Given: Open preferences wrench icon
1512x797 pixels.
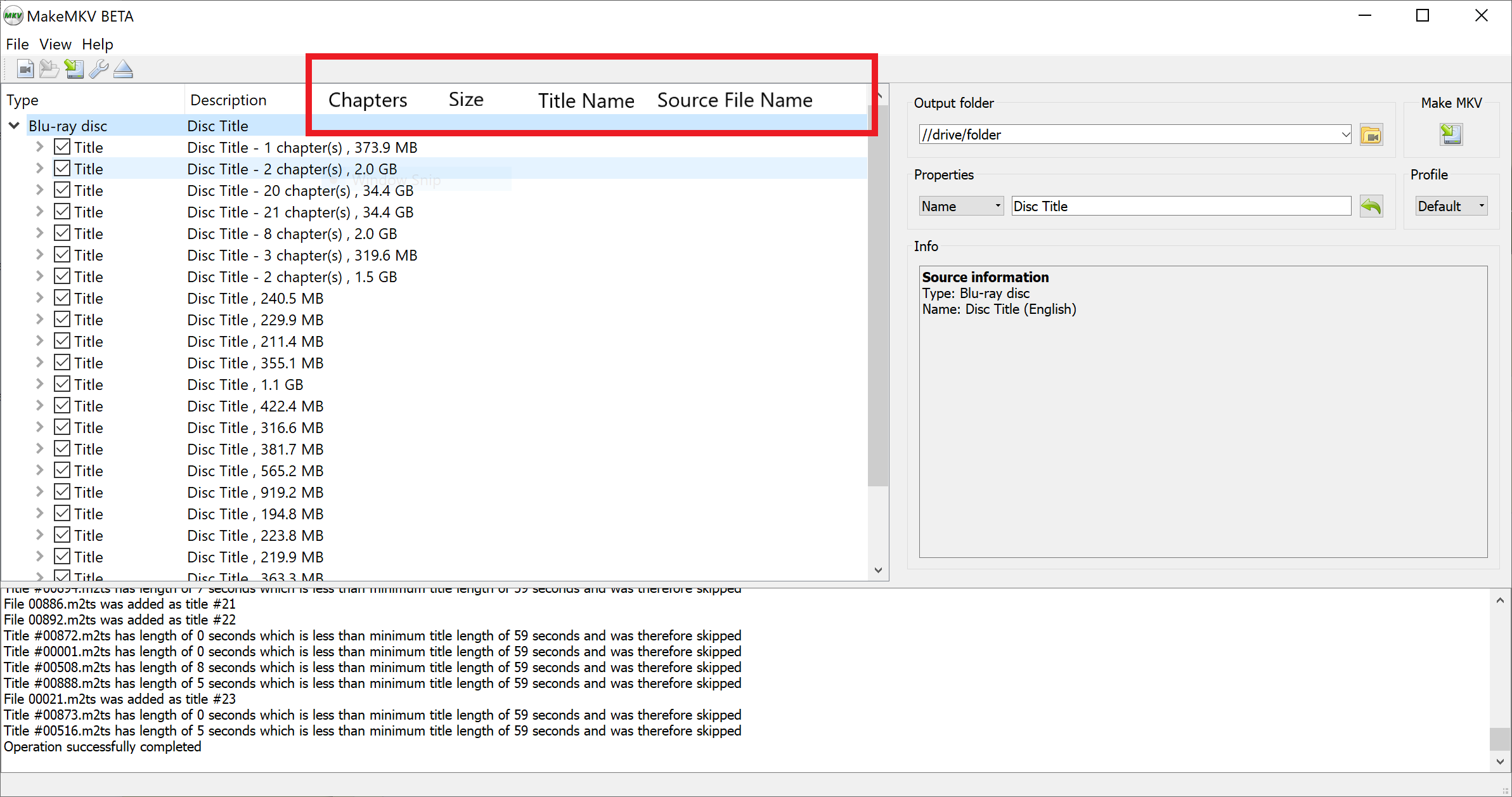Looking at the screenshot, I should [x=99, y=69].
